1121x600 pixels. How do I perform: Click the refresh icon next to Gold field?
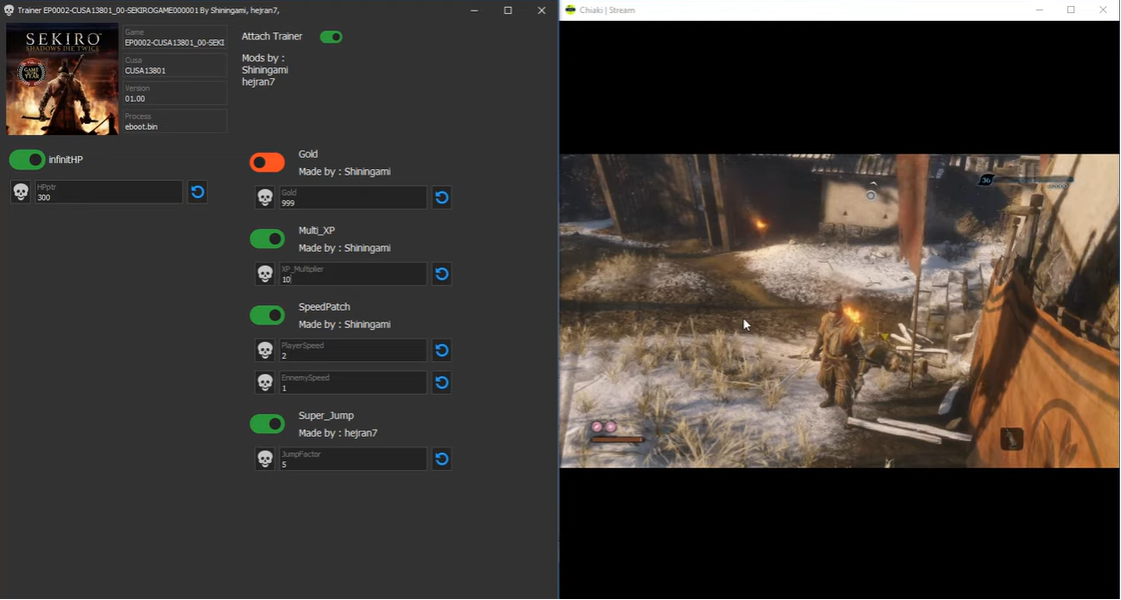pyautogui.click(x=442, y=198)
